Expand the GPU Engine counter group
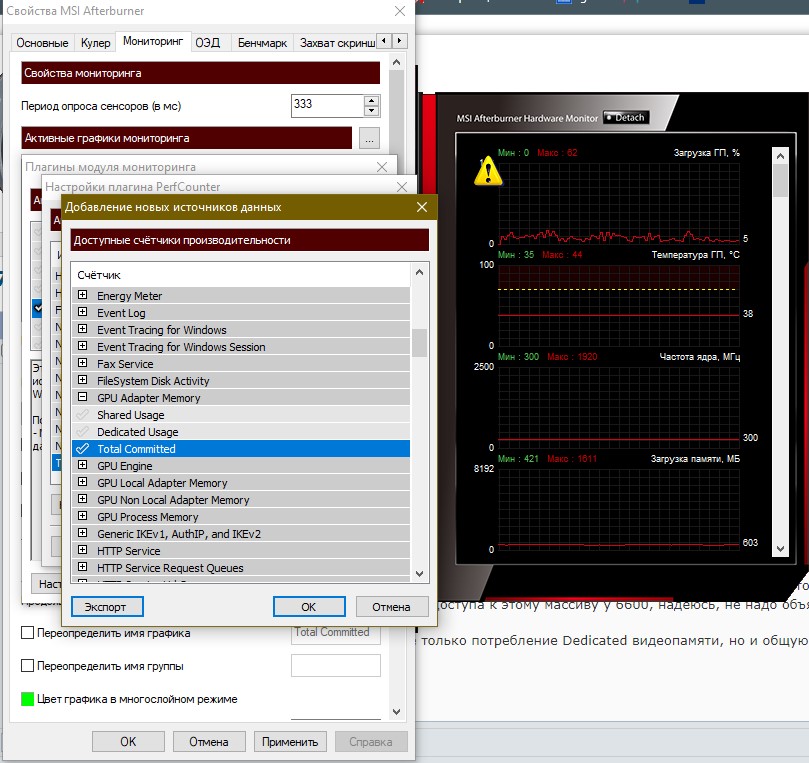809x763 pixels. click(82, 465)
